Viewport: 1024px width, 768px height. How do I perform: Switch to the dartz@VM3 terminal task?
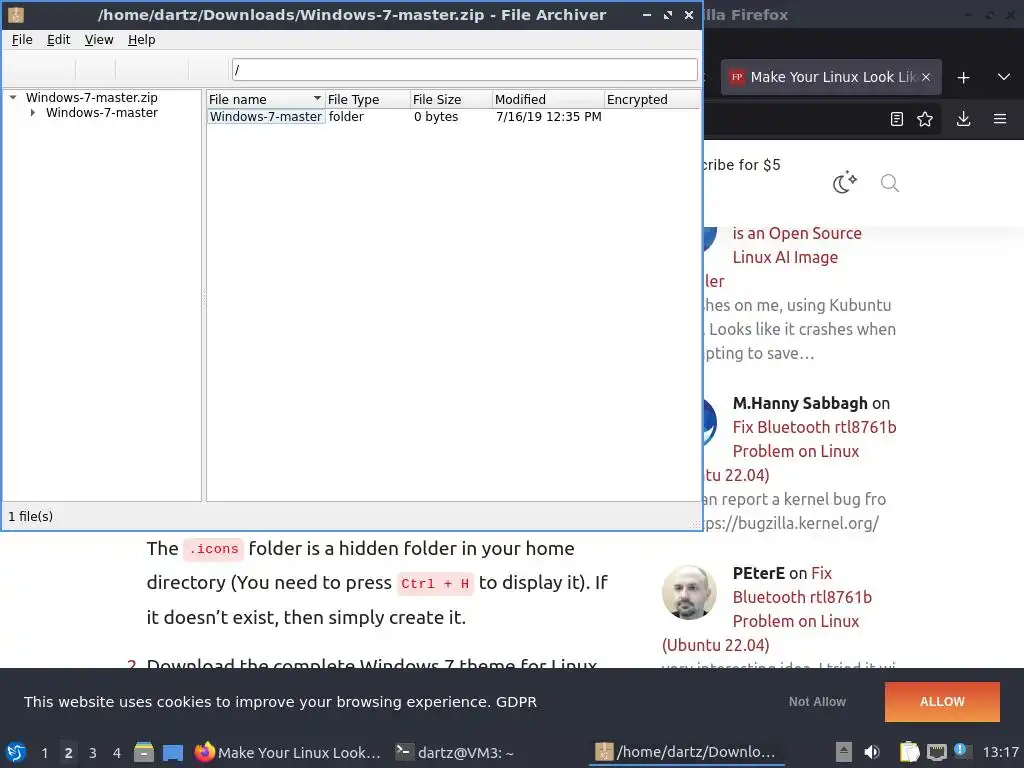coord(455,752)
